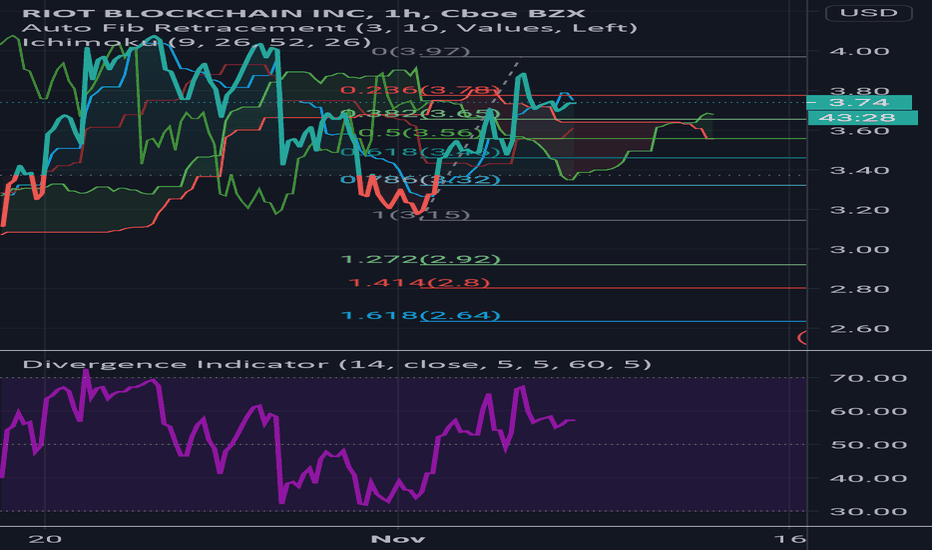932x550 pixels.
Task: Click the USD currency button
Action: pyautogui.click(x=868, y=12)
